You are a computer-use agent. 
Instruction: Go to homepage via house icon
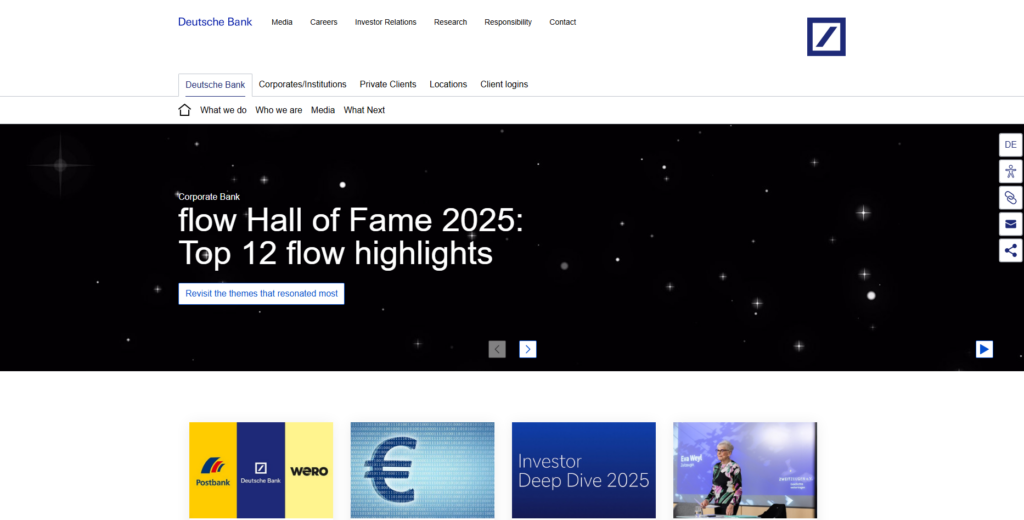coord(184,110)
